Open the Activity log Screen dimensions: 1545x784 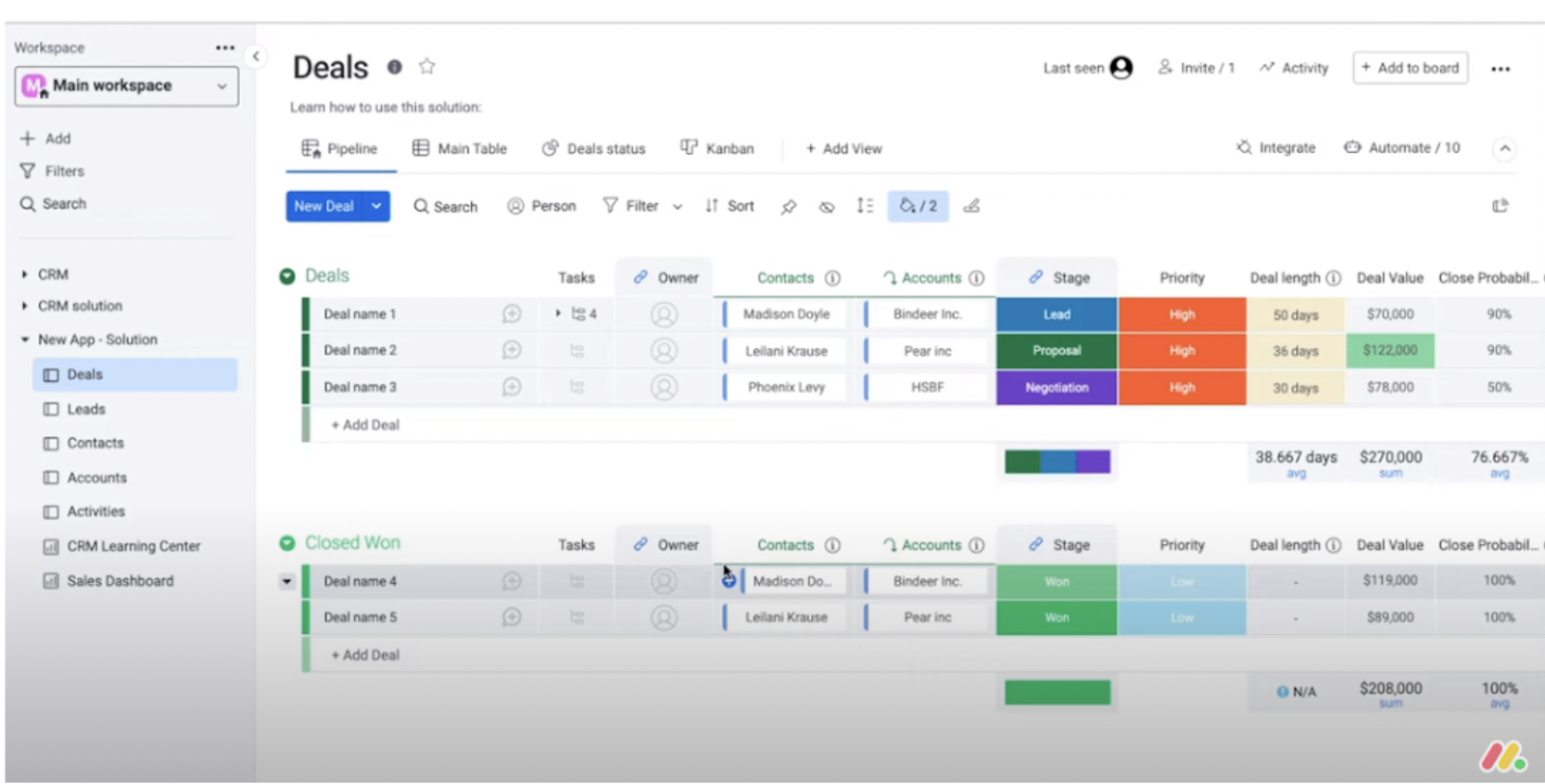click(1294, 68)
